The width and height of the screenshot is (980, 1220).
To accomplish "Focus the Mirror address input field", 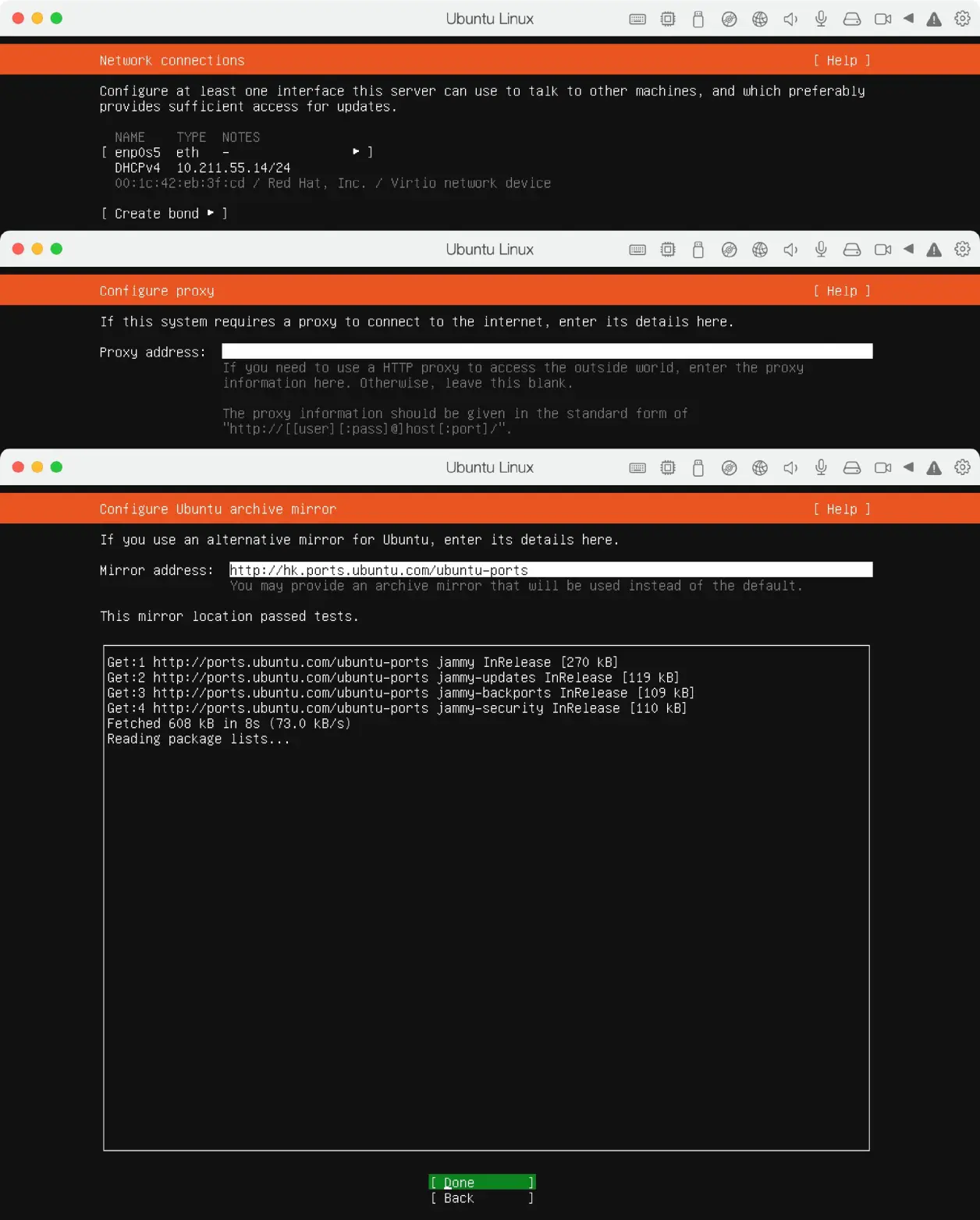I will pos(551,570).
